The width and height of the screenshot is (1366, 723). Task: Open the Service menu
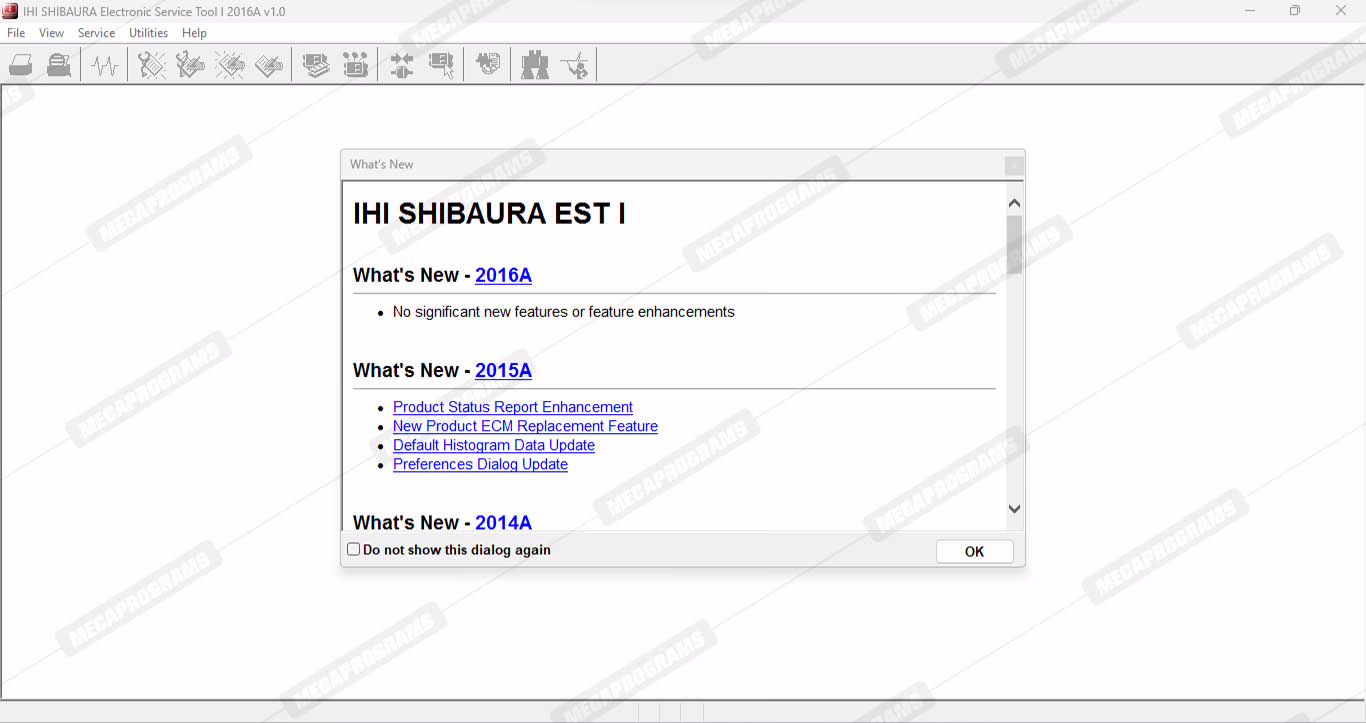96,33
